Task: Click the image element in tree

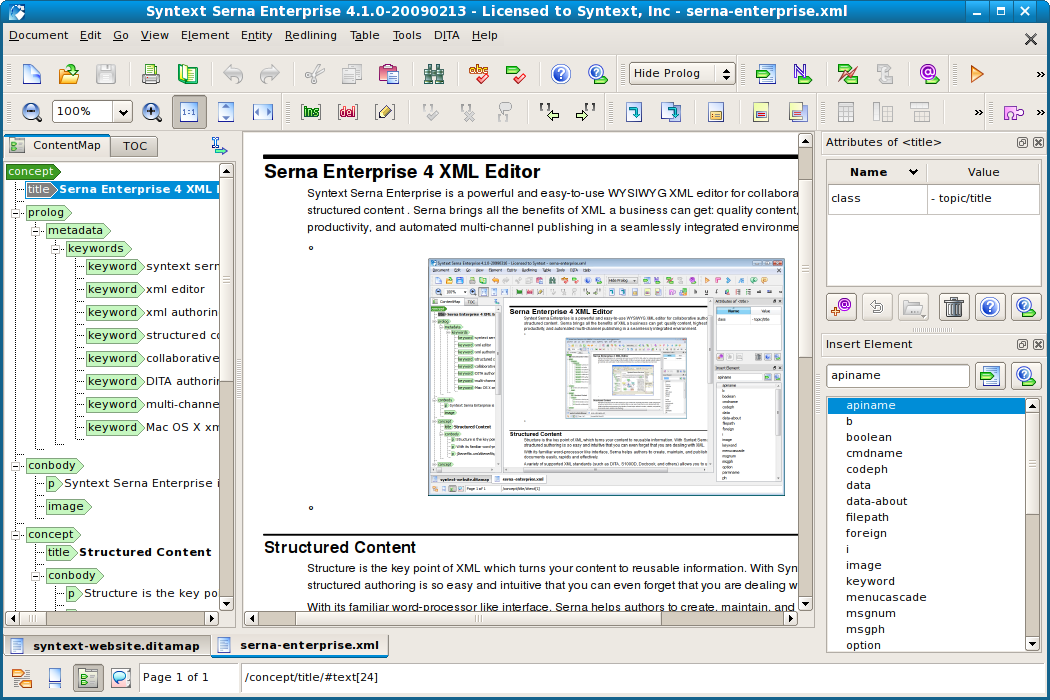Action: click(x=66, y=506)
